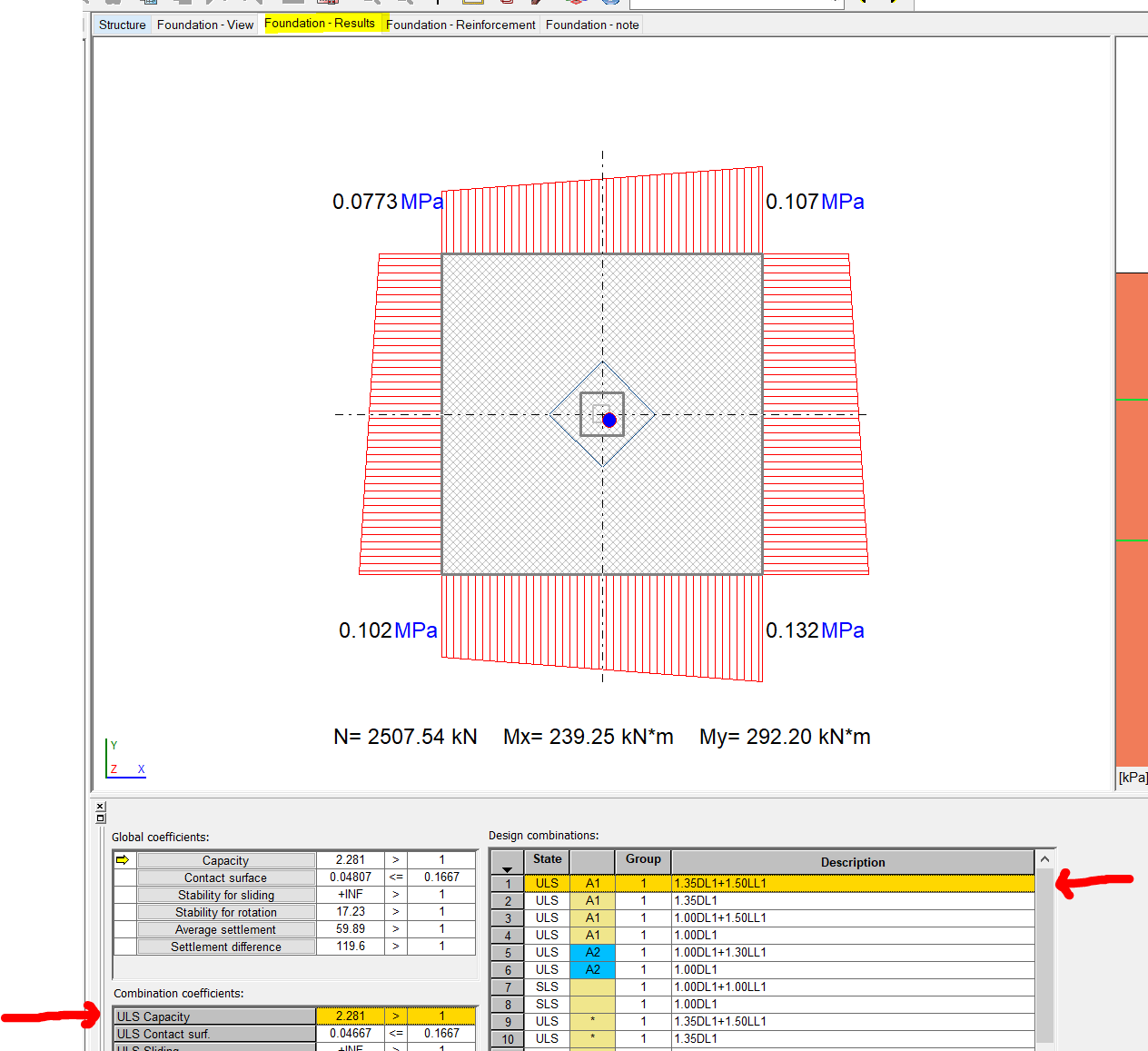Click the scrollbar beside the design combinations table

[x=1044, y=954]
